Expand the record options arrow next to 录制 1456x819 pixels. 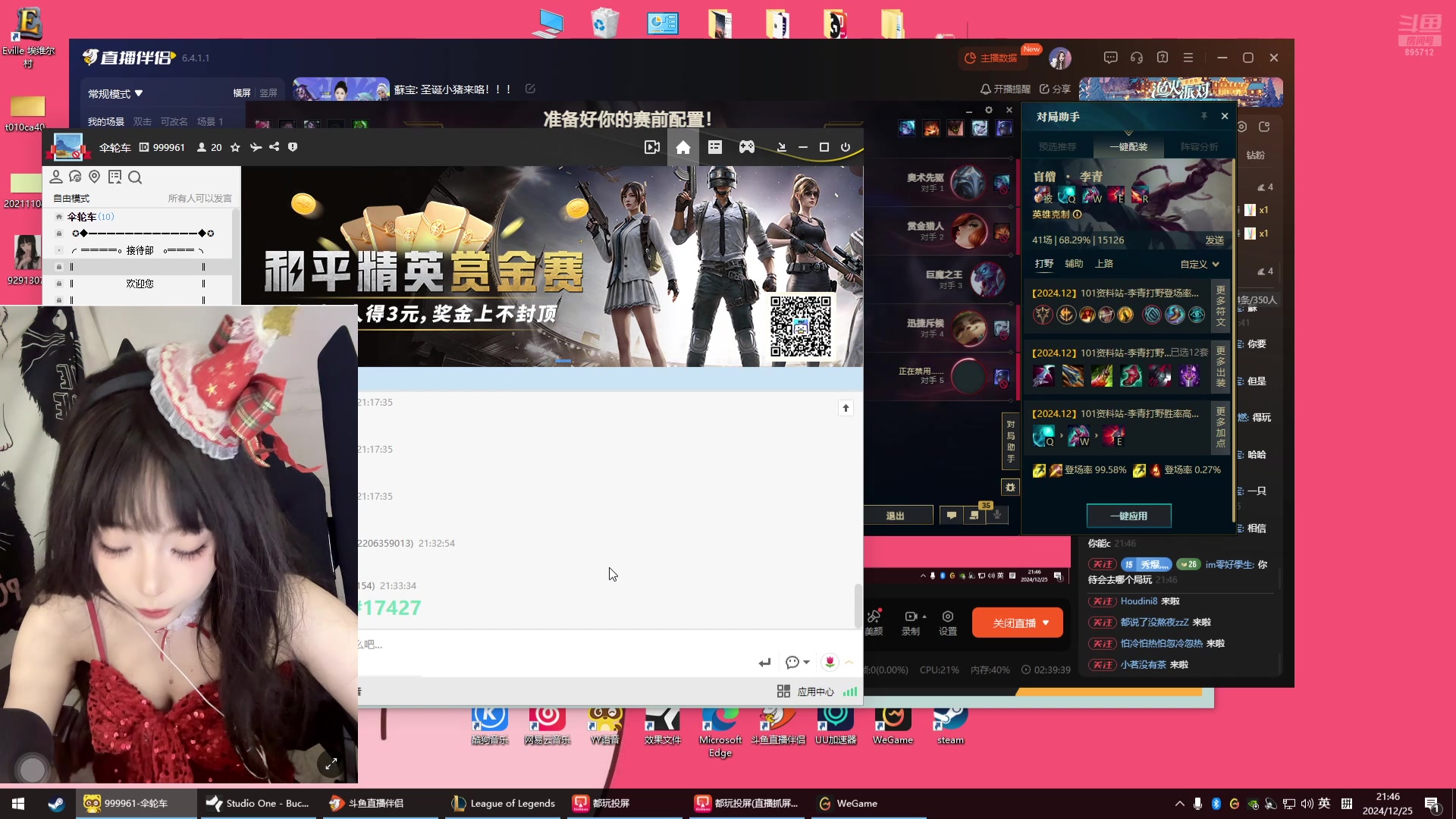(924, 617)
